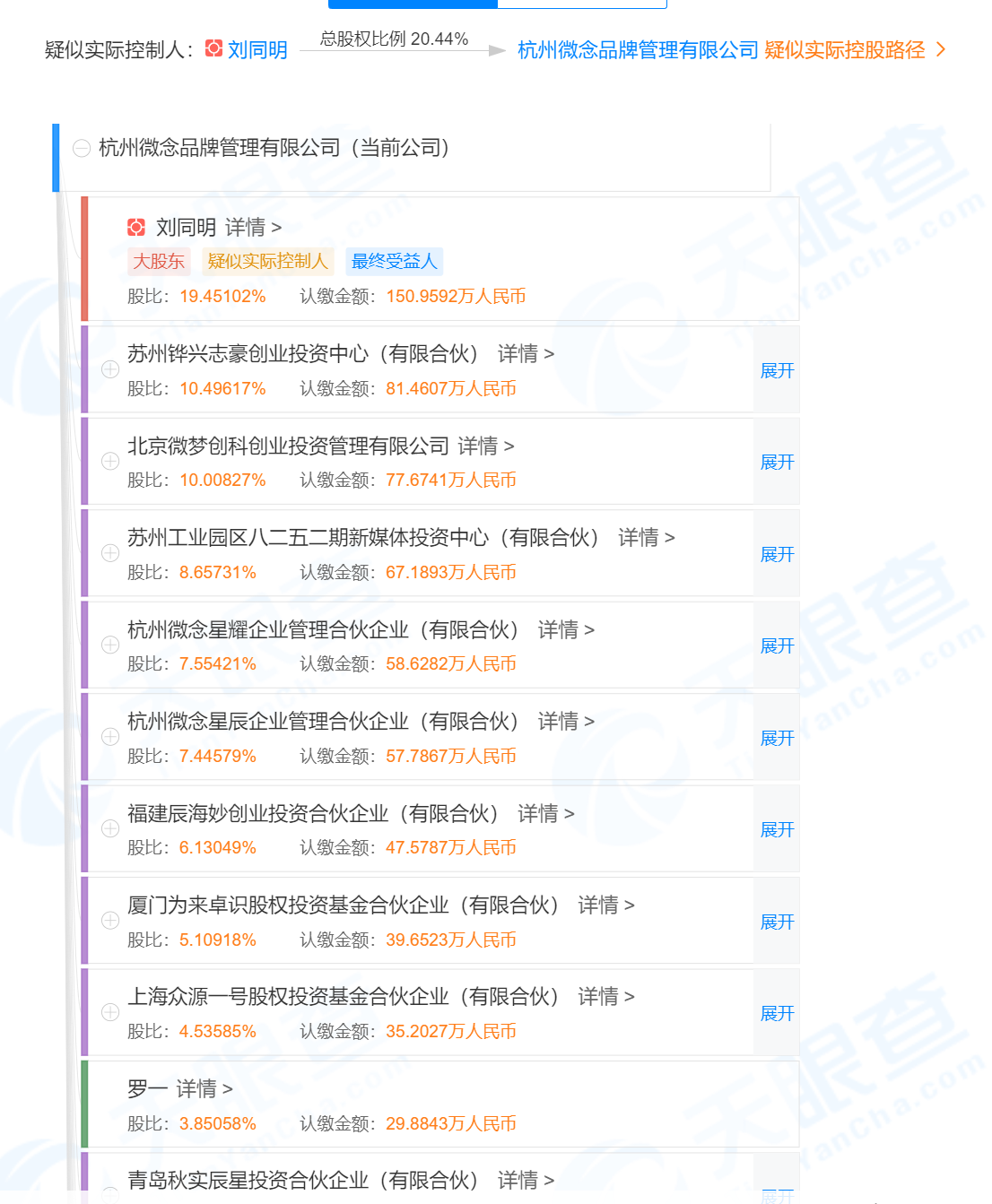The image size is (992, 1204).
Task: Expand the 苏州铧兴志豪创业投资中心 row via 展开
Action: 776,370
